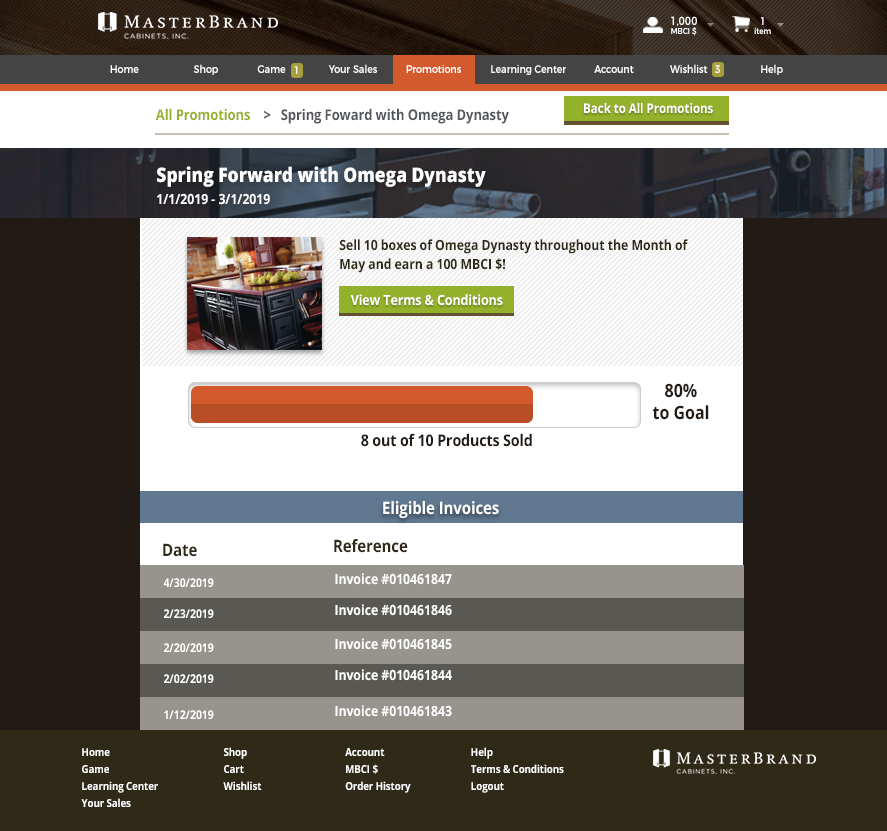Image resolution: width=887 pixels, height=831 pixels.
Task: Click the Date column header
Action: tap(179, 550)
